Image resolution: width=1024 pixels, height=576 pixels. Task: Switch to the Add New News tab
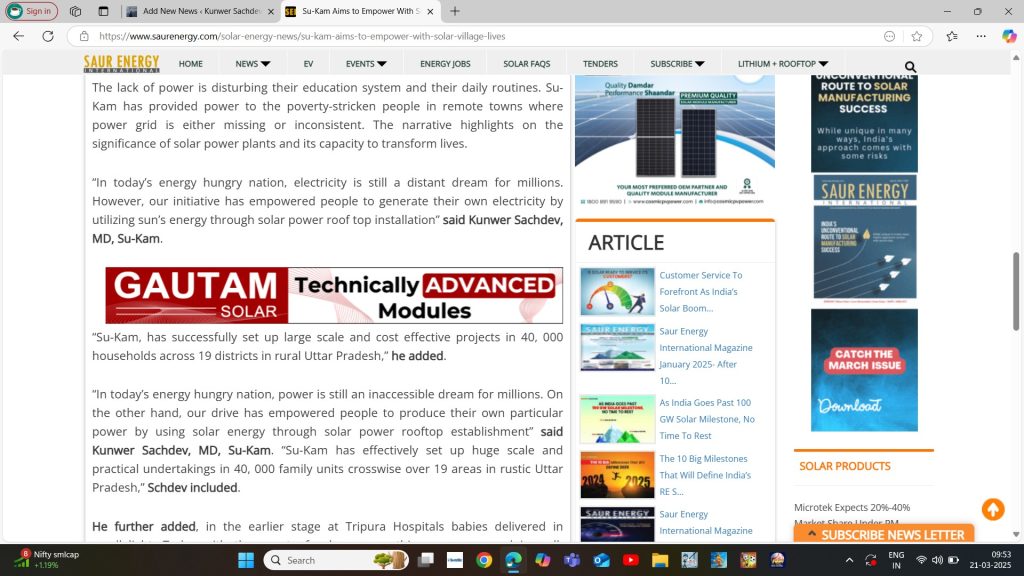pos(202,11)
